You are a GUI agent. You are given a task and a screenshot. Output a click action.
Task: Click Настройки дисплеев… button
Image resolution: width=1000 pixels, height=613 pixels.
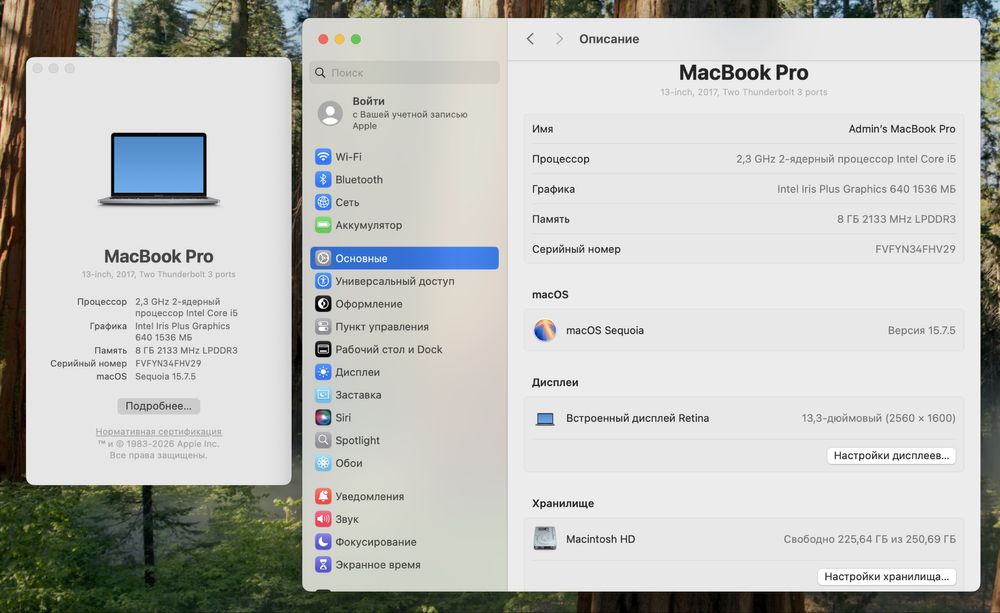tap(891, 455)
